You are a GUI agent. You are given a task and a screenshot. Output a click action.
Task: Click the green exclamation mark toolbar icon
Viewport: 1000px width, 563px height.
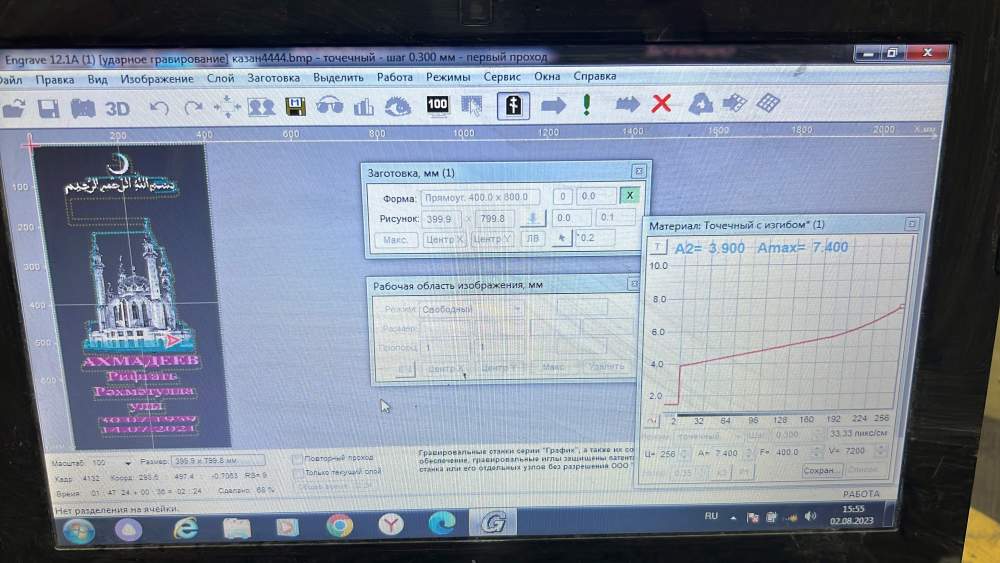(x=587, y=104)
